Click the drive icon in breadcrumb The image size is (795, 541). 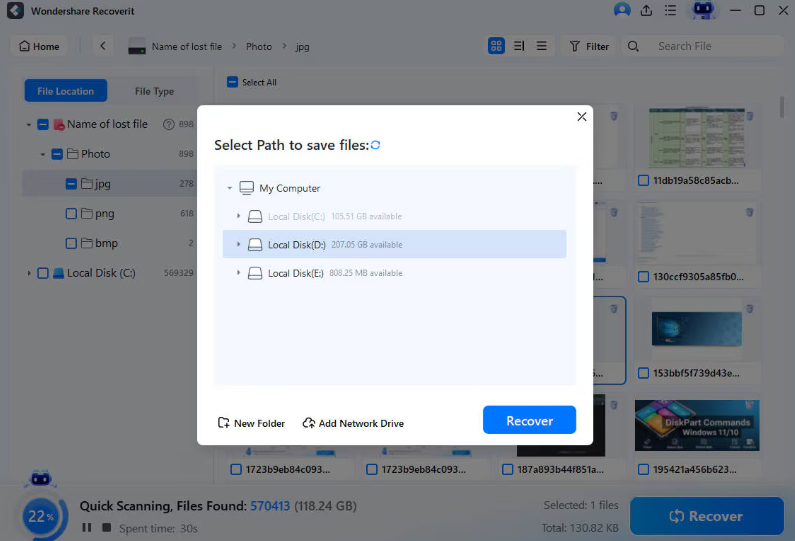click(137, 46)
